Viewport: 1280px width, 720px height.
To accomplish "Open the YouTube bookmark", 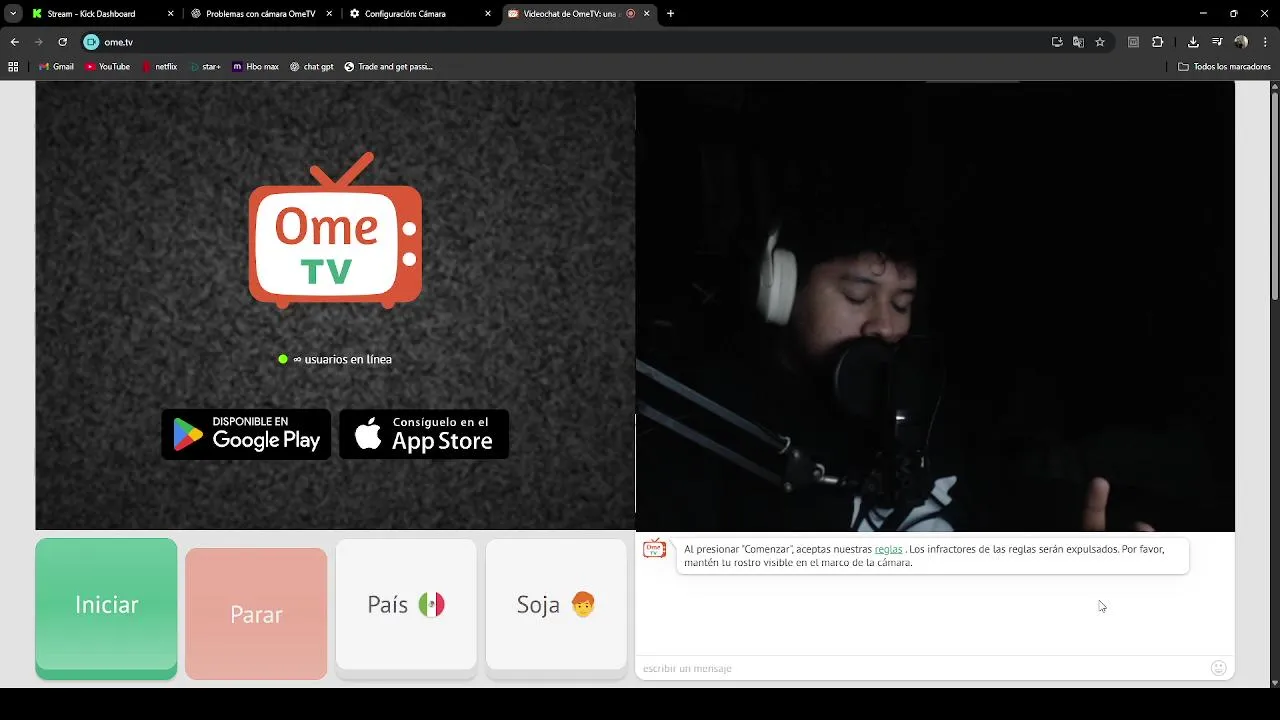I will point(107,67).
